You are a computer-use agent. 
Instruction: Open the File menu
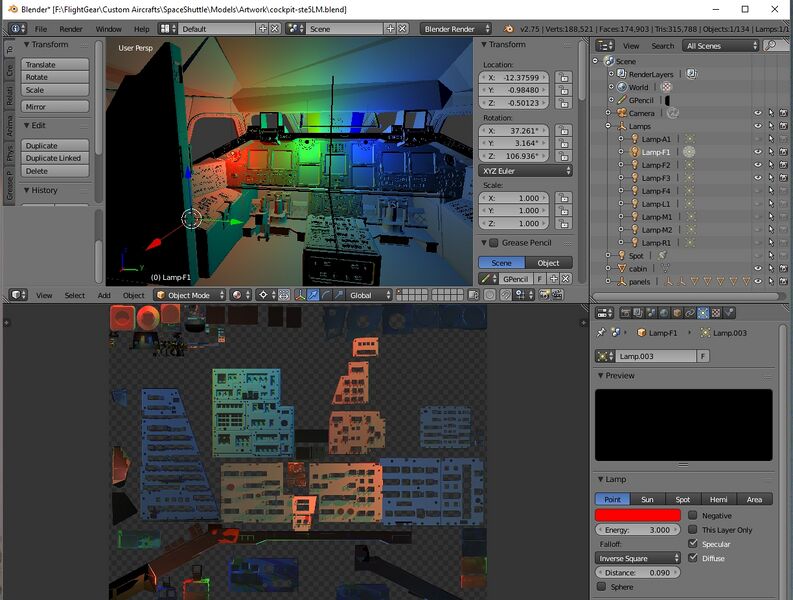40,29
